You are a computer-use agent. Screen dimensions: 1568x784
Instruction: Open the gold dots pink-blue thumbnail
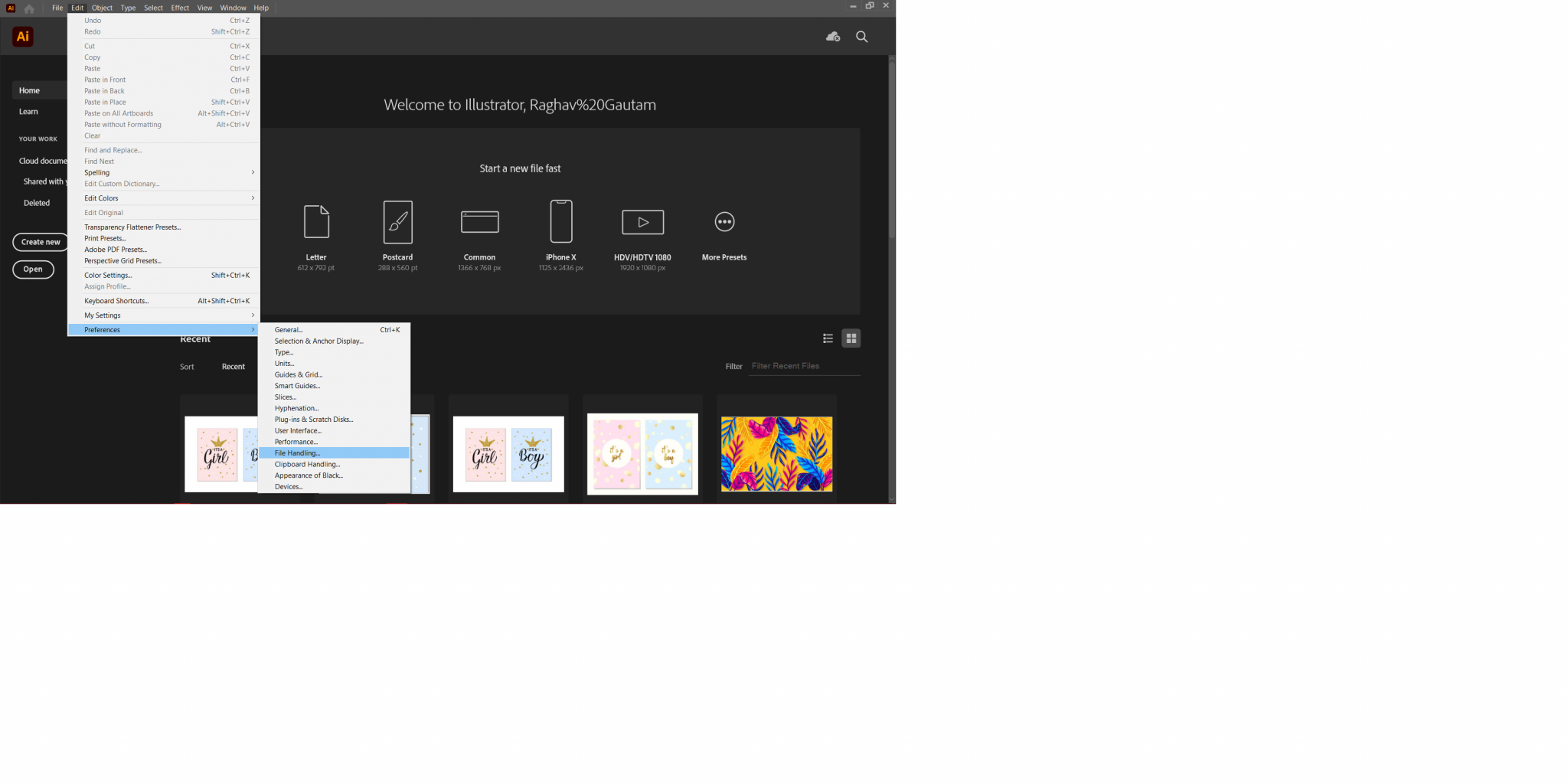[642, 454]
